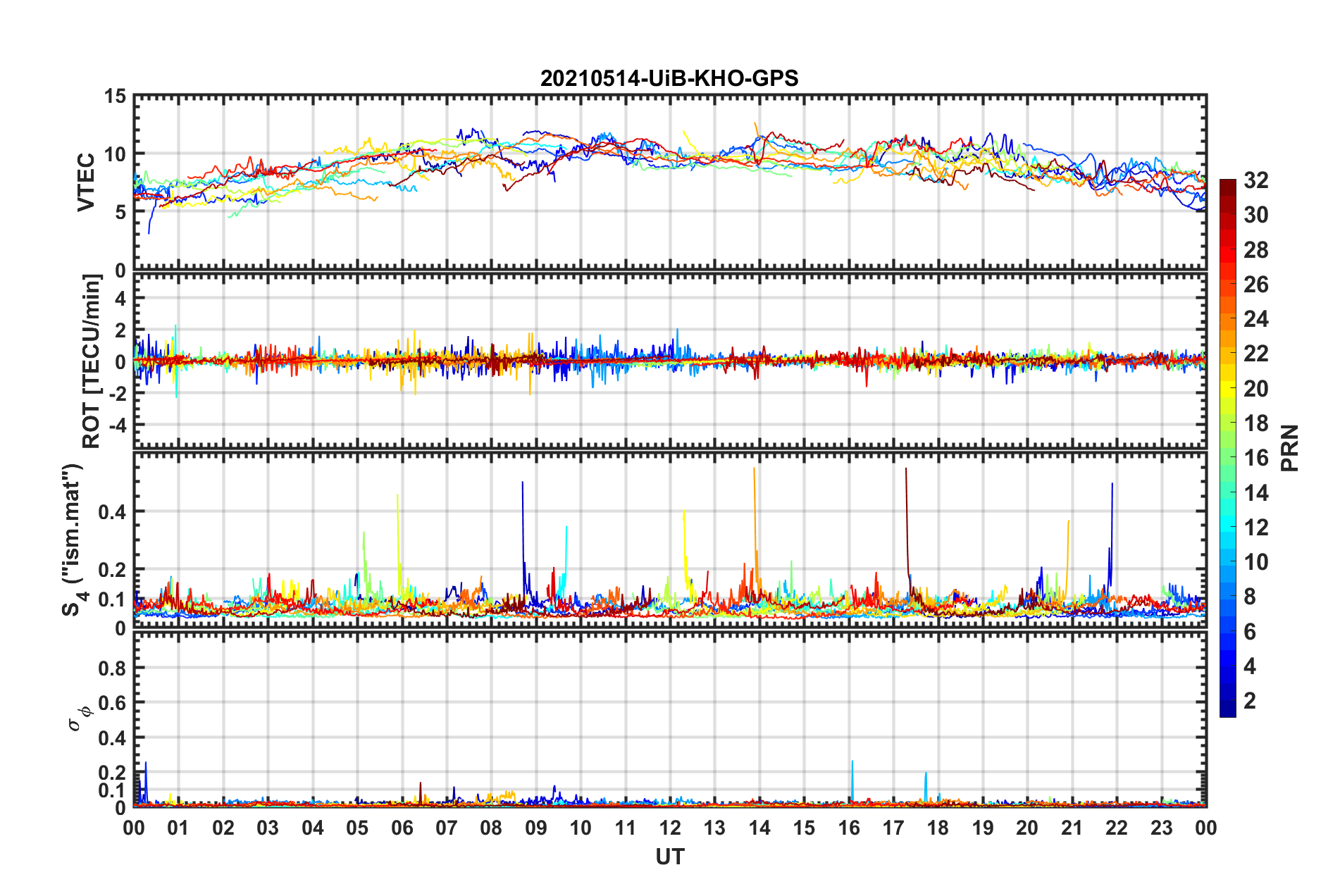The width and height of the screenshot is (1340, 896).
Task: Click UT axis tick label 05
Action: pos(357,828)
